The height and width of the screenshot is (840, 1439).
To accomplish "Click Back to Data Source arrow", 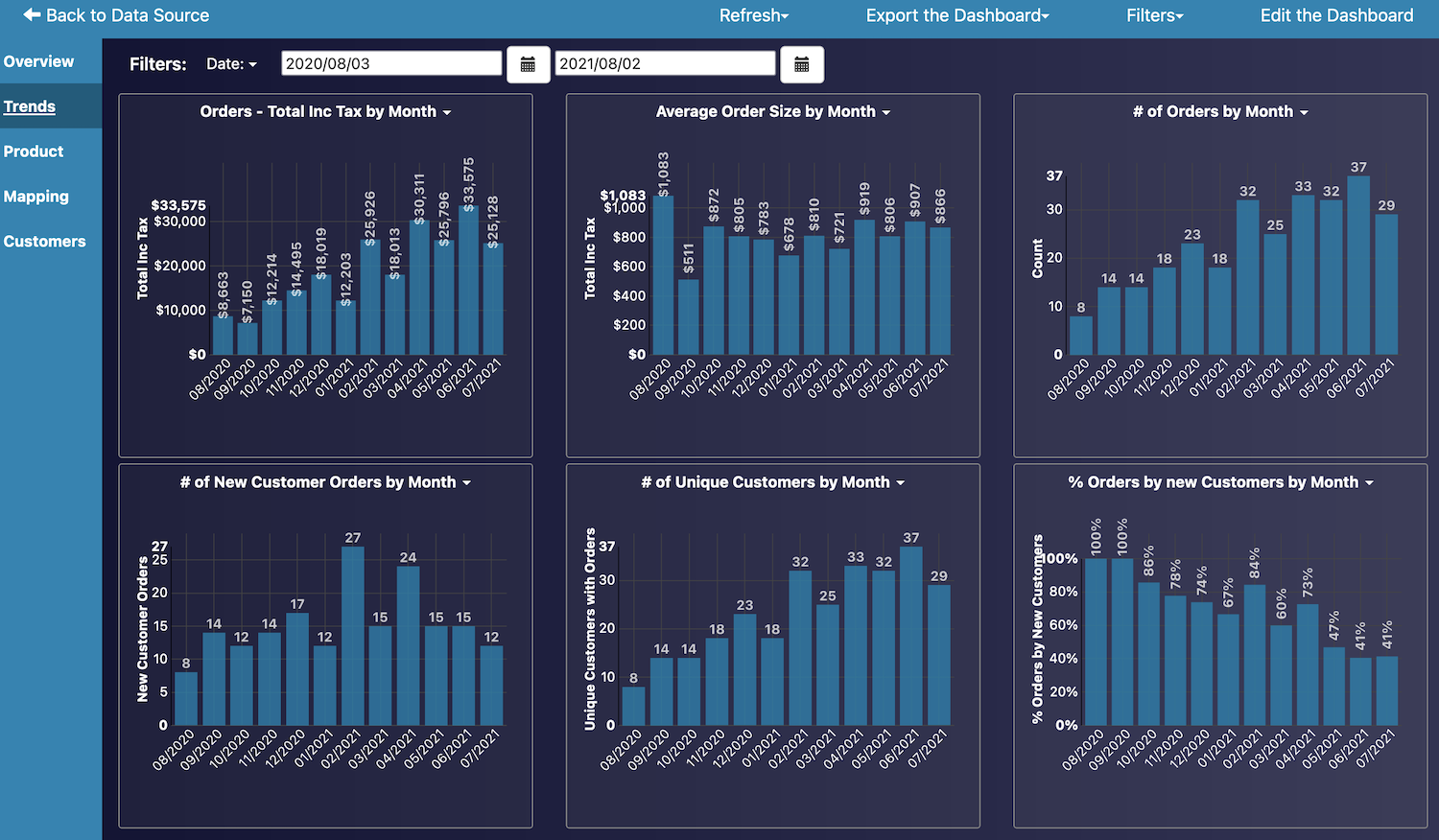I will coord(32,15).
